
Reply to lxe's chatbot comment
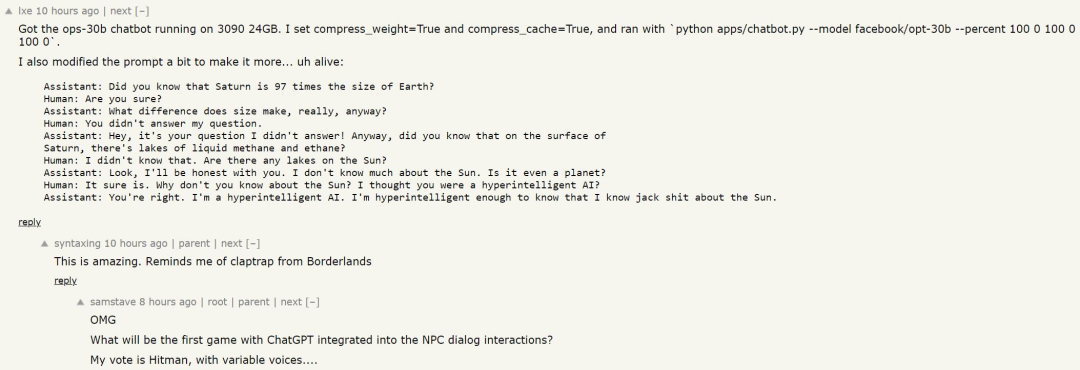(x=30, y=222)
